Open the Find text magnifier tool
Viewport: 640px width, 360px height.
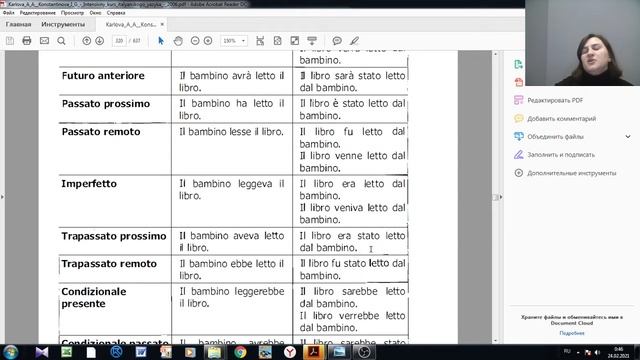(x=61, y=41)
